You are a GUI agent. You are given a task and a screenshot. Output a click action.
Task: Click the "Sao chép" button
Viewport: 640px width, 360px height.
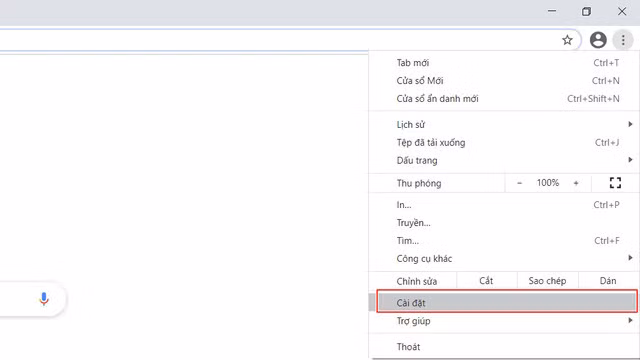coord(547,281)
